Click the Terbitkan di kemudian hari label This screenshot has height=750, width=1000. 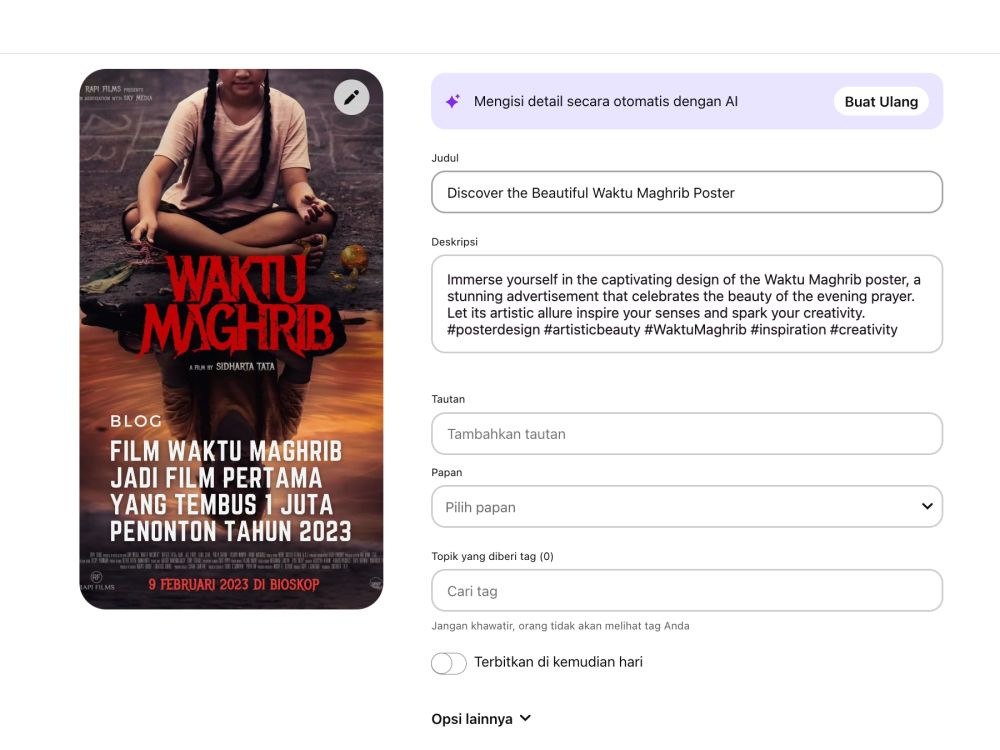click(558, 662)
